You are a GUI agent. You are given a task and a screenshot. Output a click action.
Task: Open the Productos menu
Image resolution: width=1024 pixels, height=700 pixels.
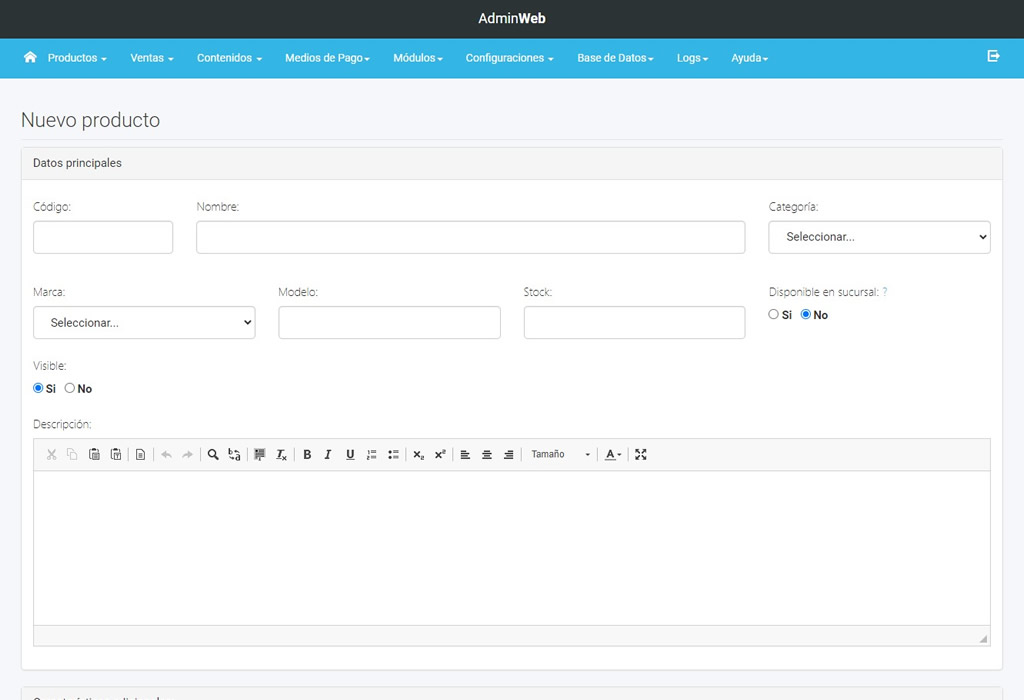point(77,58)
